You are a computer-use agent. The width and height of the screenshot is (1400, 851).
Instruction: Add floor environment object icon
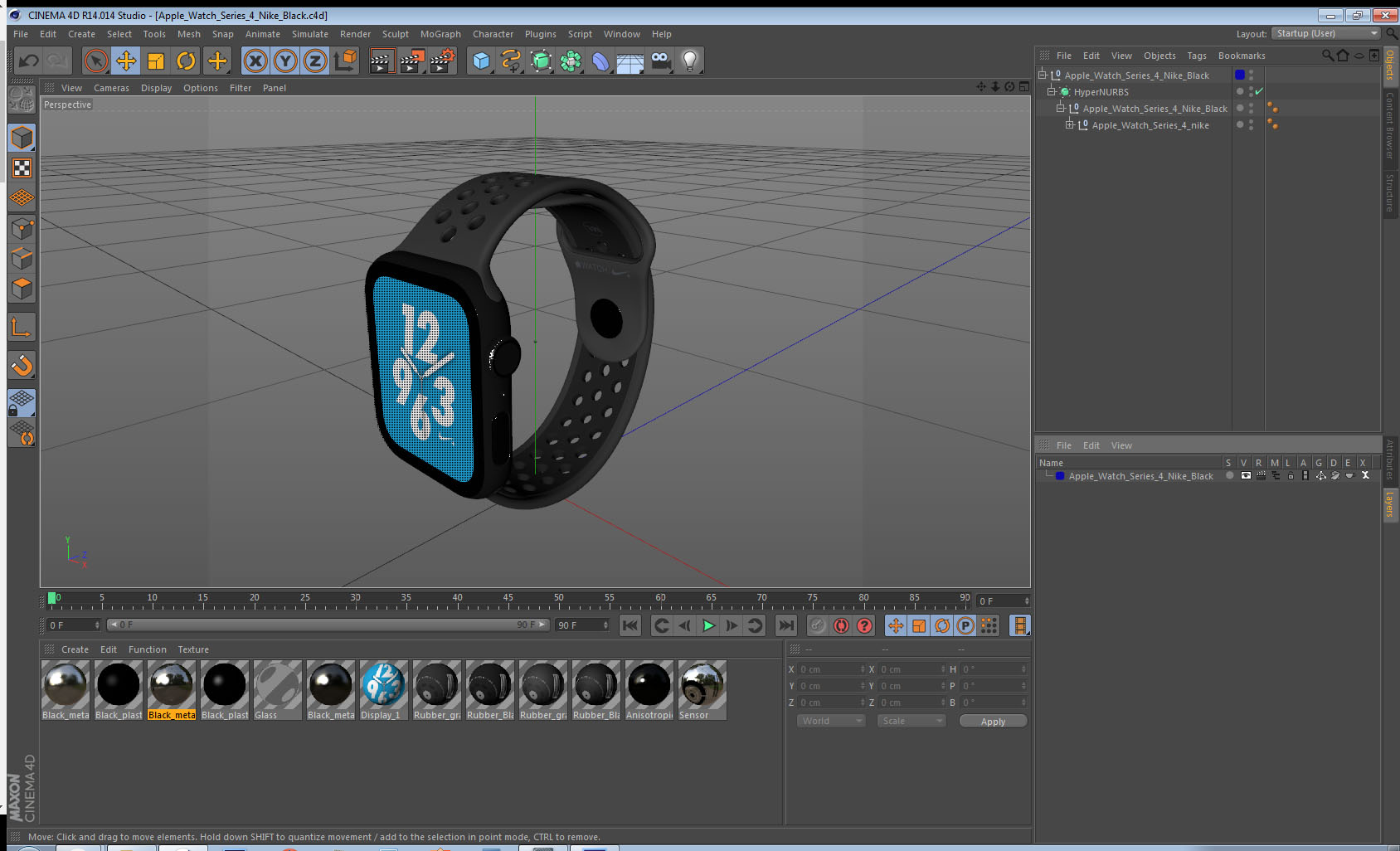(x=630, y=61)
